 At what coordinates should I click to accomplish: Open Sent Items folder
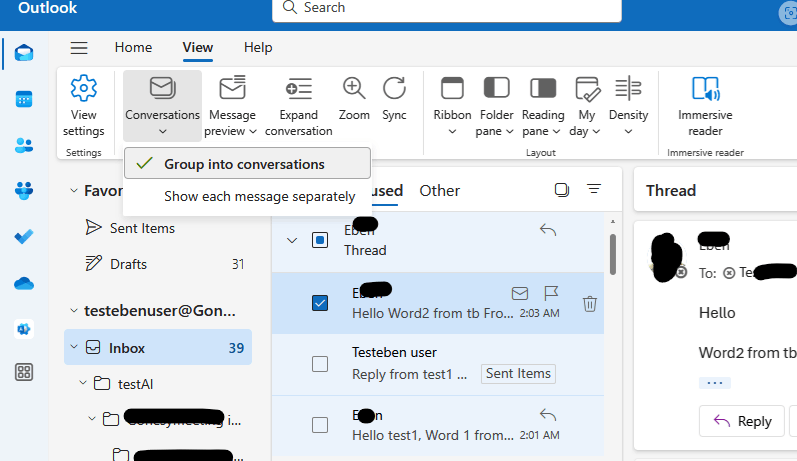[x=142, y=228]
